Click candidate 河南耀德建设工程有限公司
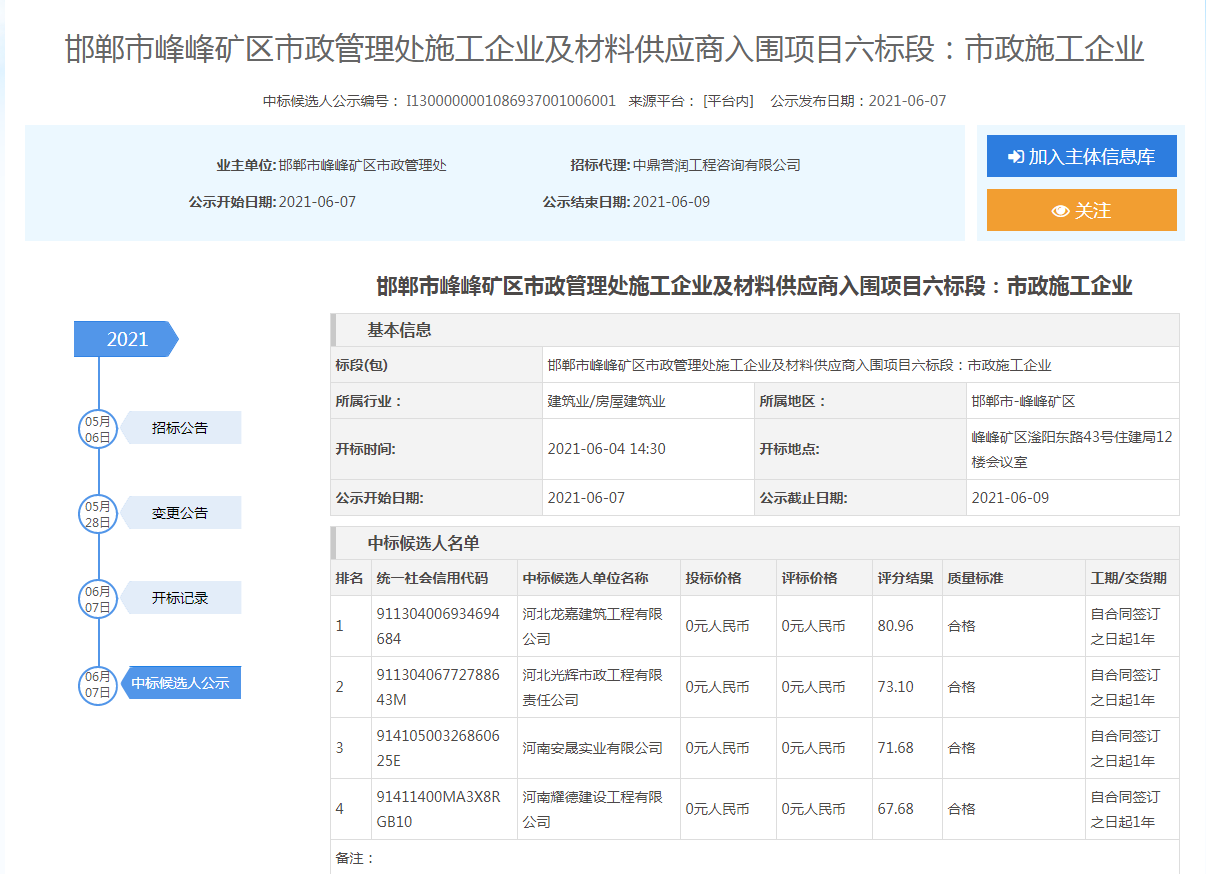 [x=592, y=809]
